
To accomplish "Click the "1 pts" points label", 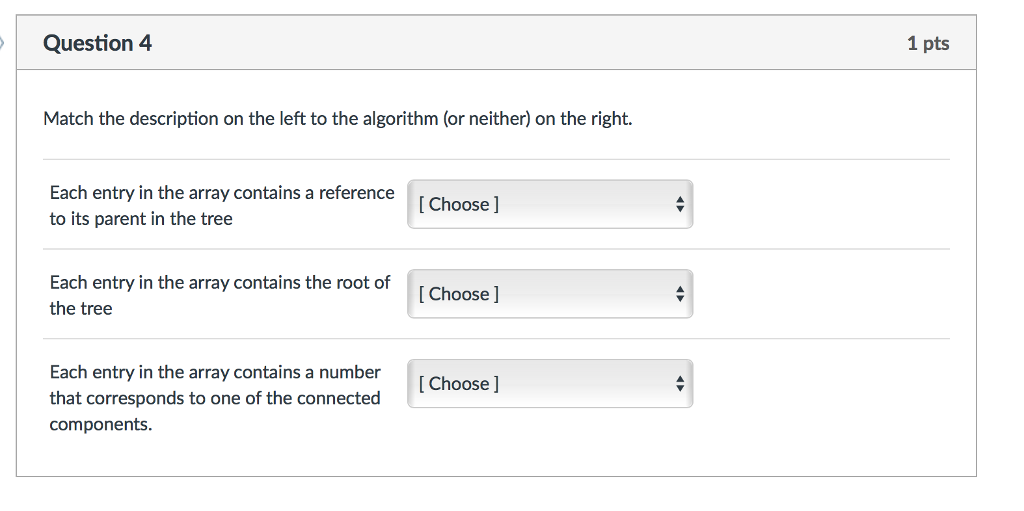I will tap(928, 43).
